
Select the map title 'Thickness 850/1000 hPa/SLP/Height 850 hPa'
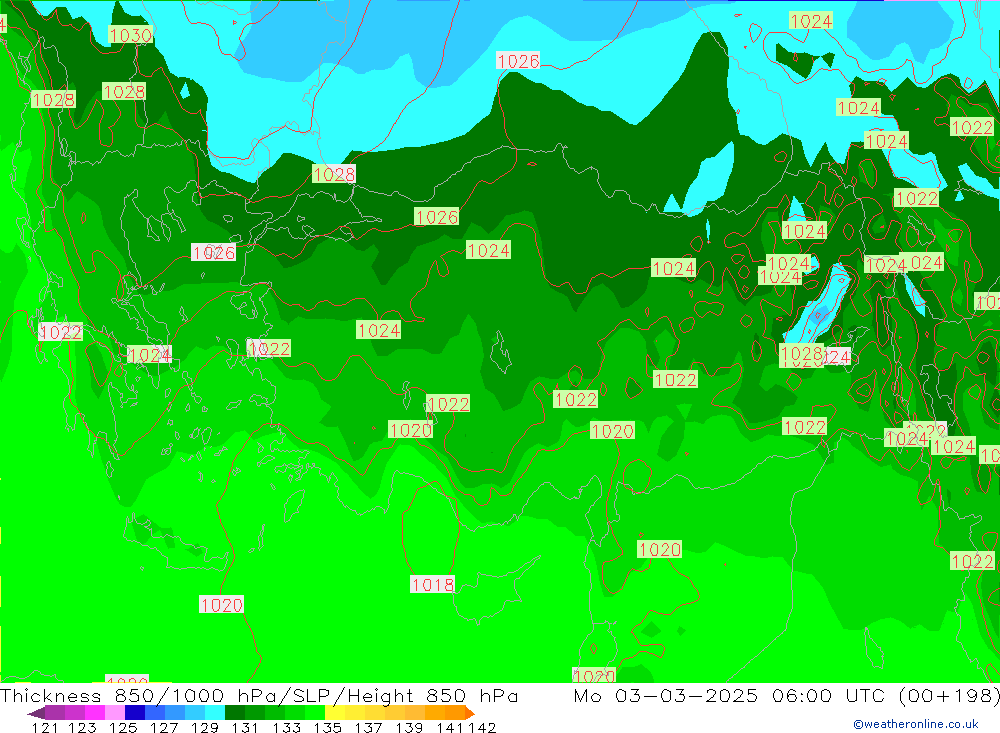click(x=259, y=695)
